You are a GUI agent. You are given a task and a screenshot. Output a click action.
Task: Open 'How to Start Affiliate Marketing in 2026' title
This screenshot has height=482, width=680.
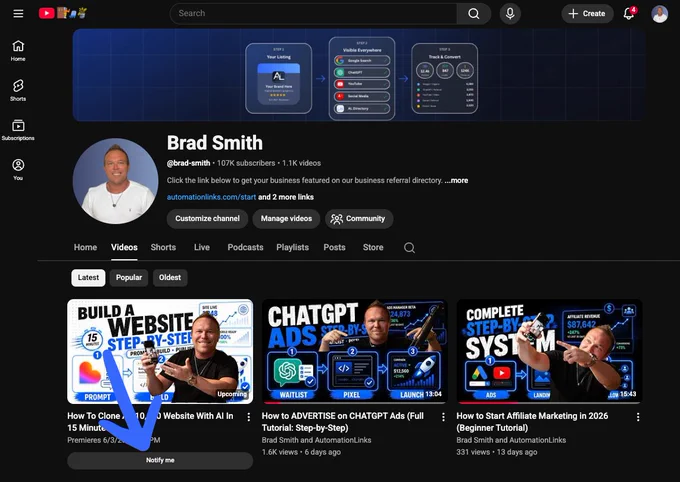point(532,422)
